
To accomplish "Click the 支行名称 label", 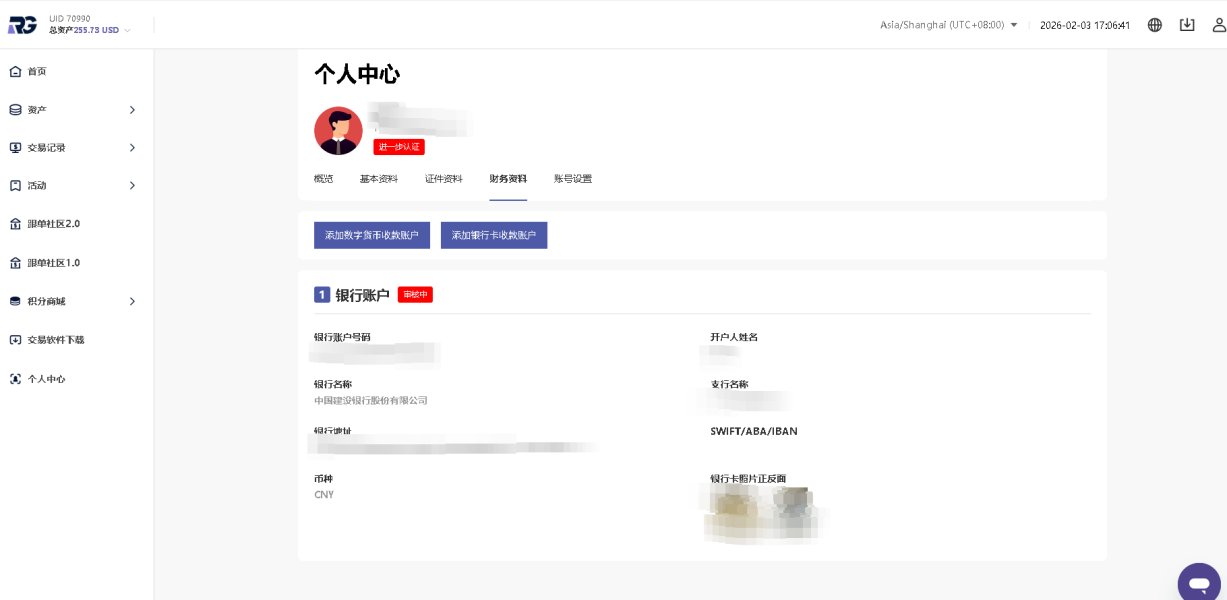I will coord(729,384).
